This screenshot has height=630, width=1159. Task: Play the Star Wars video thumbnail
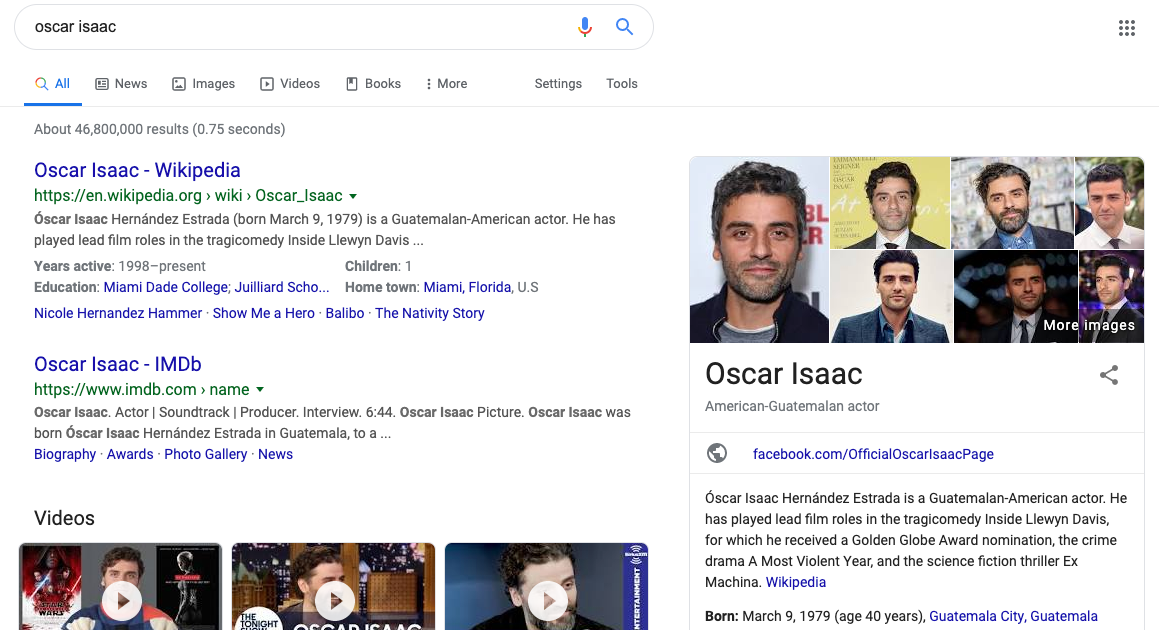pyautogui.click(x=120, y=586)
